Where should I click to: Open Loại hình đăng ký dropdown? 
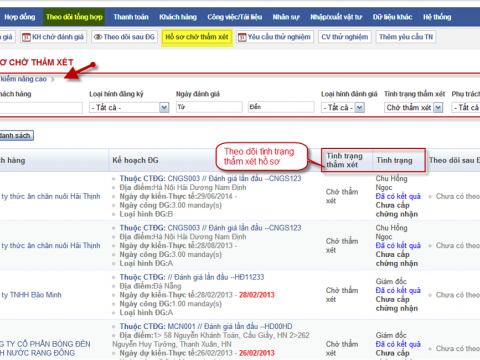click(x=129, y=108)
